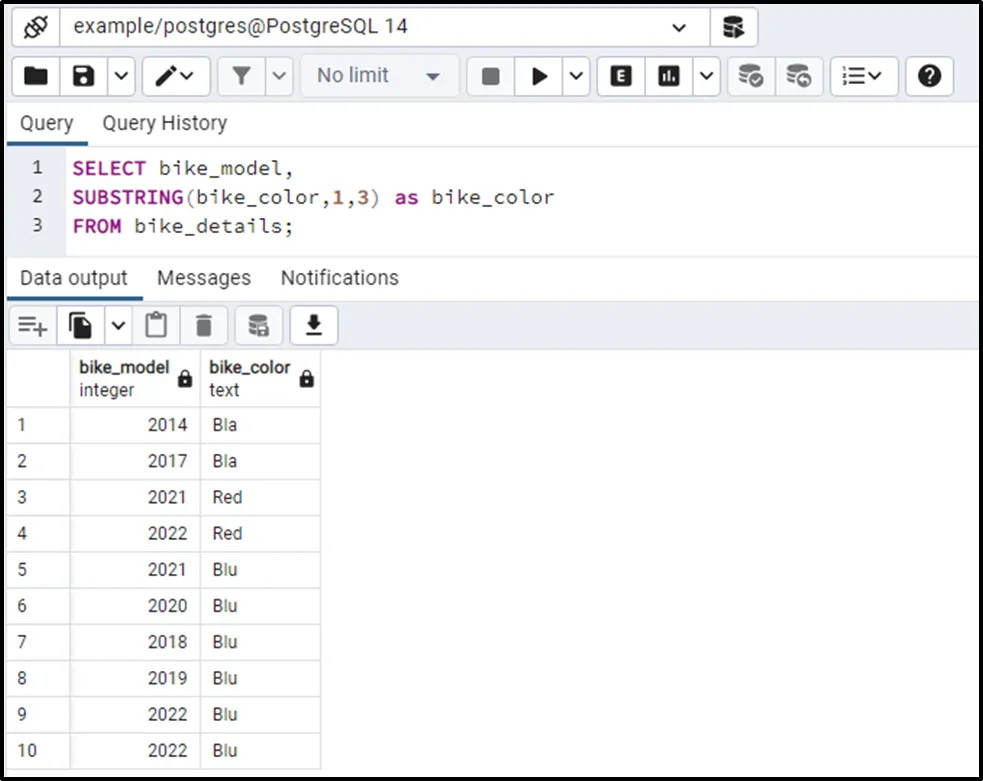
Task: Toggle the connection status icon
Action: click(x=36, y=27)
